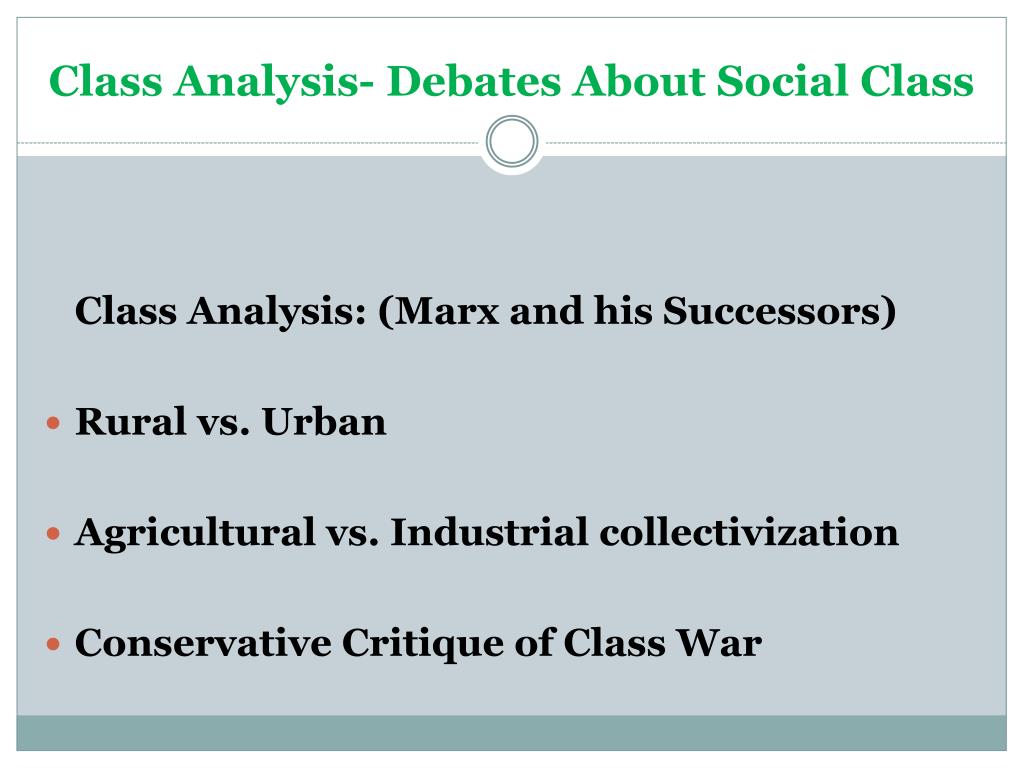Viewport: 1024px width, 768px height.
Task: Select the green slide title text
Action: pos(511,82)
